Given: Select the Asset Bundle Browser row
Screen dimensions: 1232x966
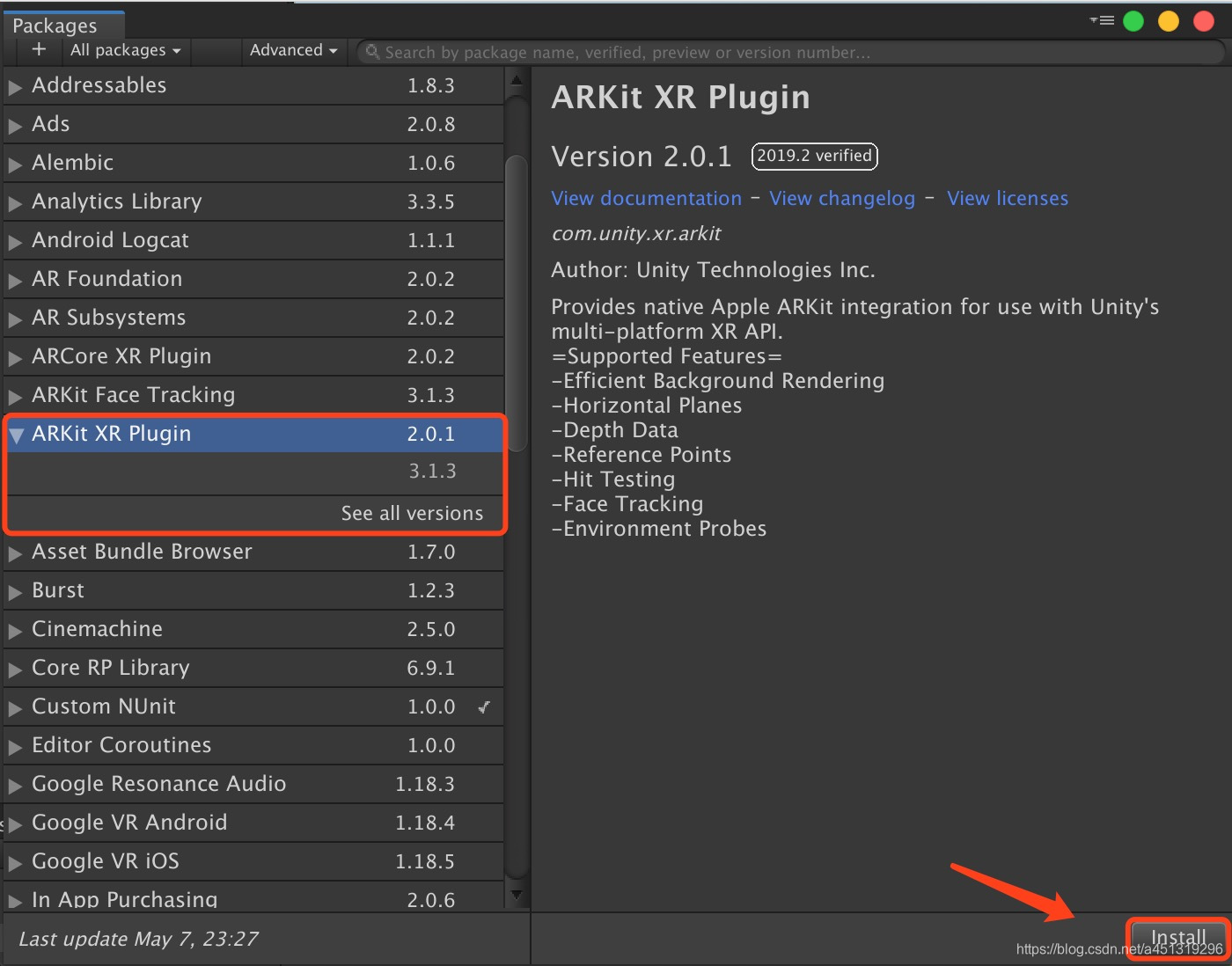Looking at the screenshot, I should 255,552.
